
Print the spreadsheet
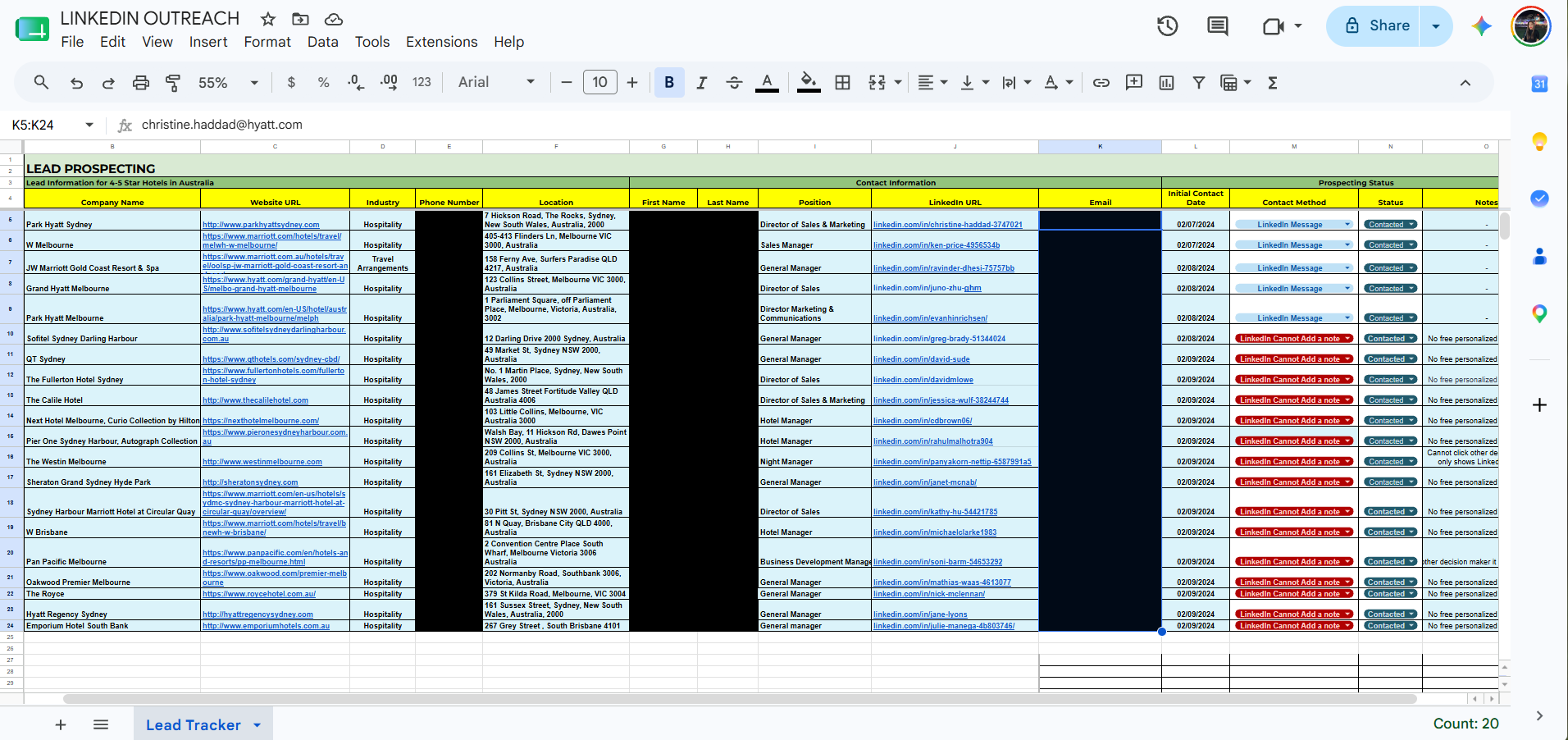coord(141,82)
